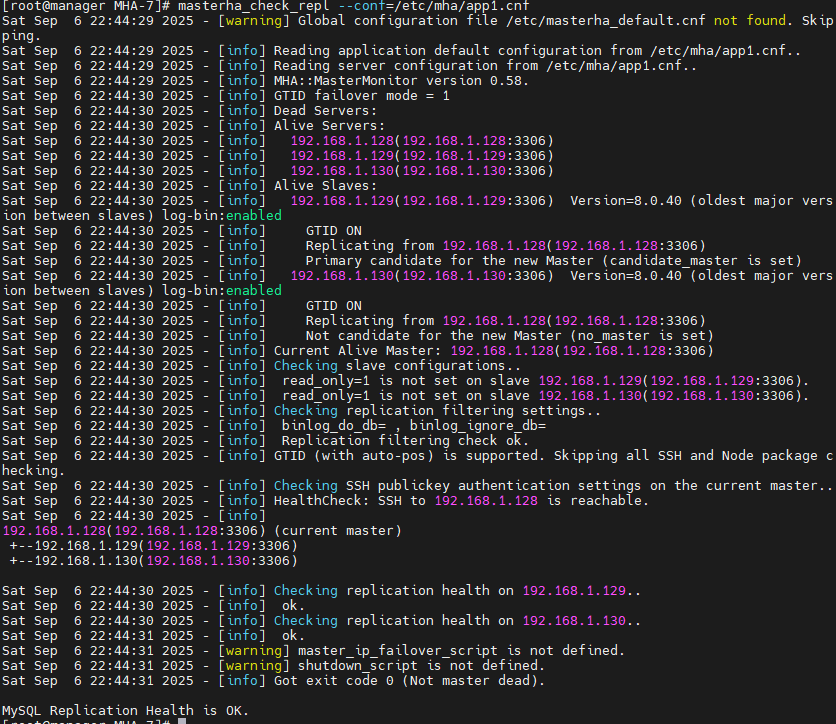Click 'binlog_do_db= , binlog_ignore_db=' text
This screenshot has height=724, width=836.
(414, 425)
